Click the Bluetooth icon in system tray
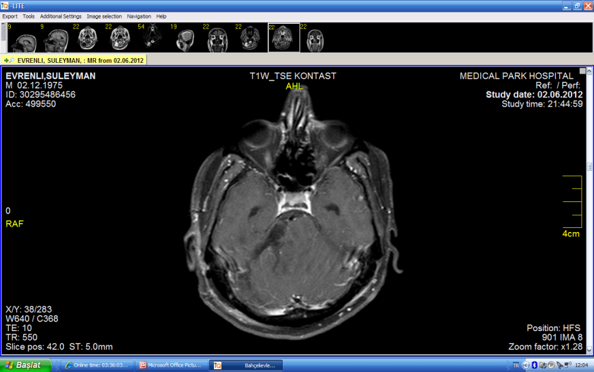This screenshot has width=594, height=372. click(534, 365)
